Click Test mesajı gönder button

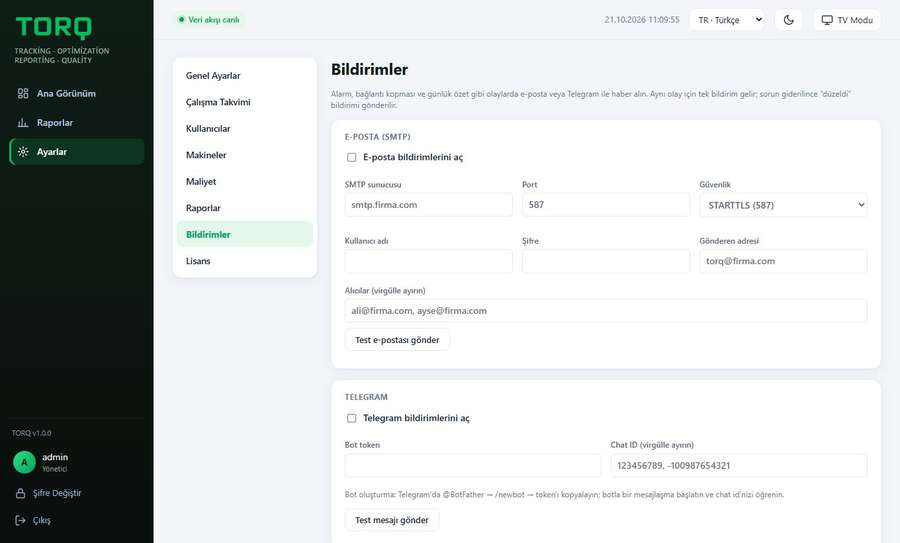coord(392,520)
